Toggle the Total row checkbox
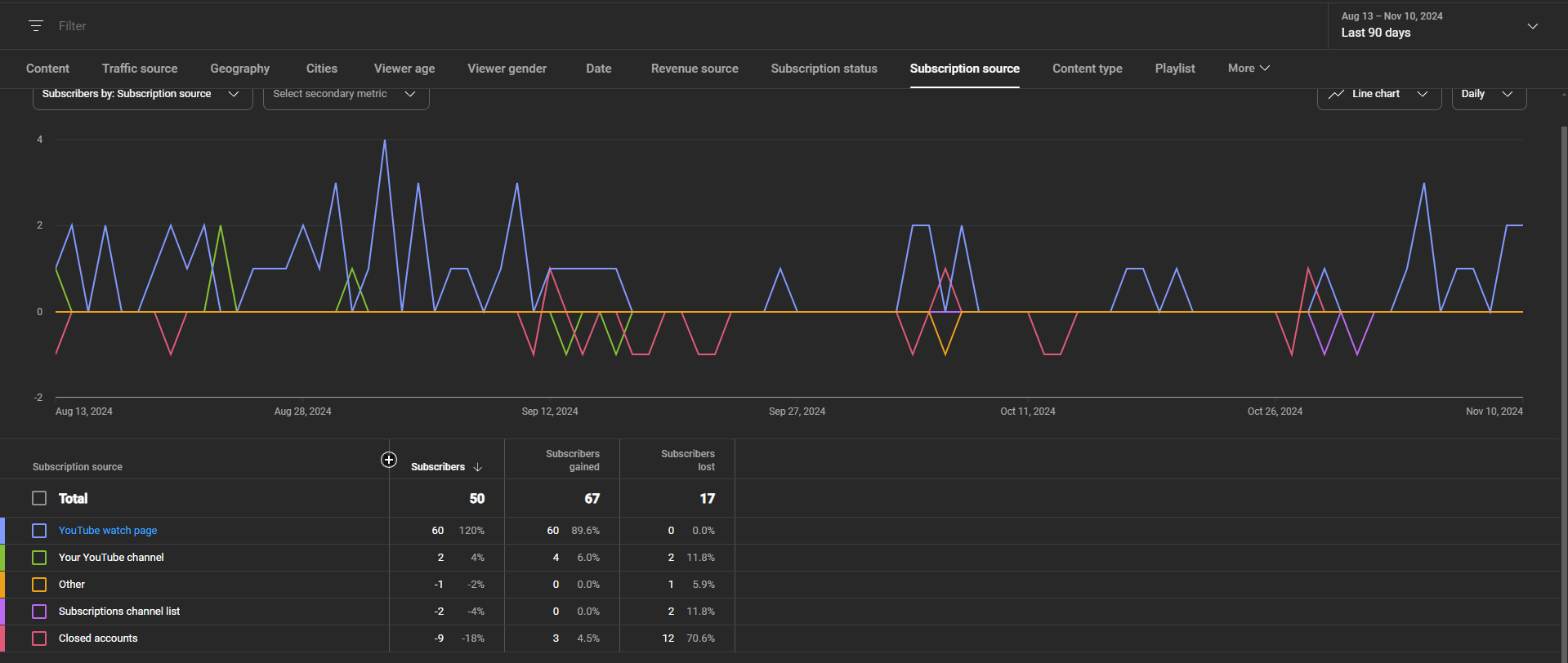Image resolution: width=1568 pixels, height=663 pixels. tap(39, 498)
